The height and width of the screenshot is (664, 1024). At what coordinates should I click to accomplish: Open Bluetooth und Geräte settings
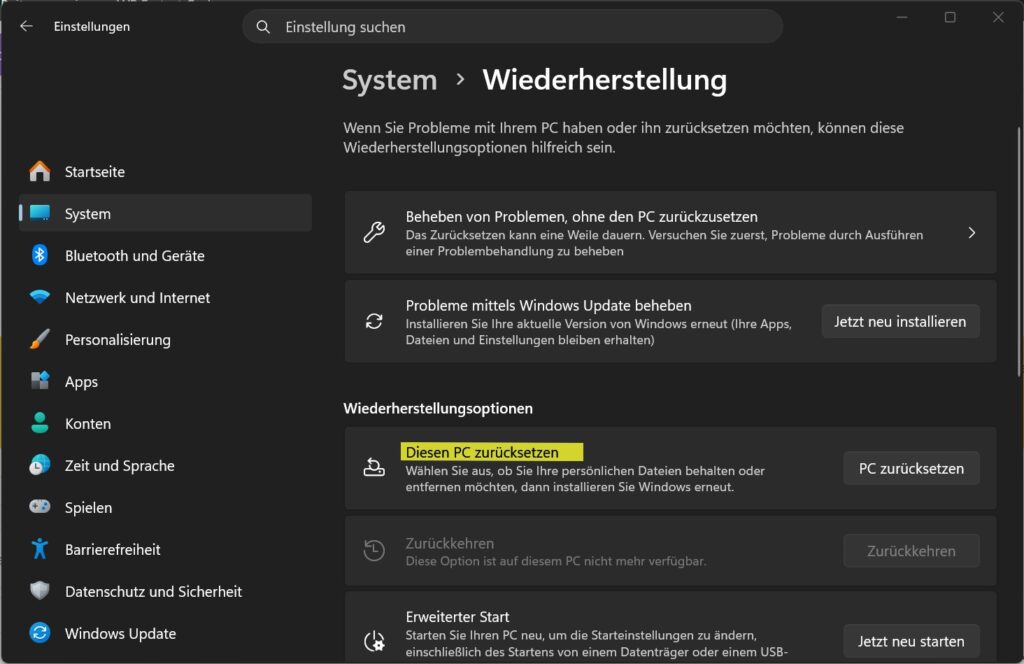166,255
